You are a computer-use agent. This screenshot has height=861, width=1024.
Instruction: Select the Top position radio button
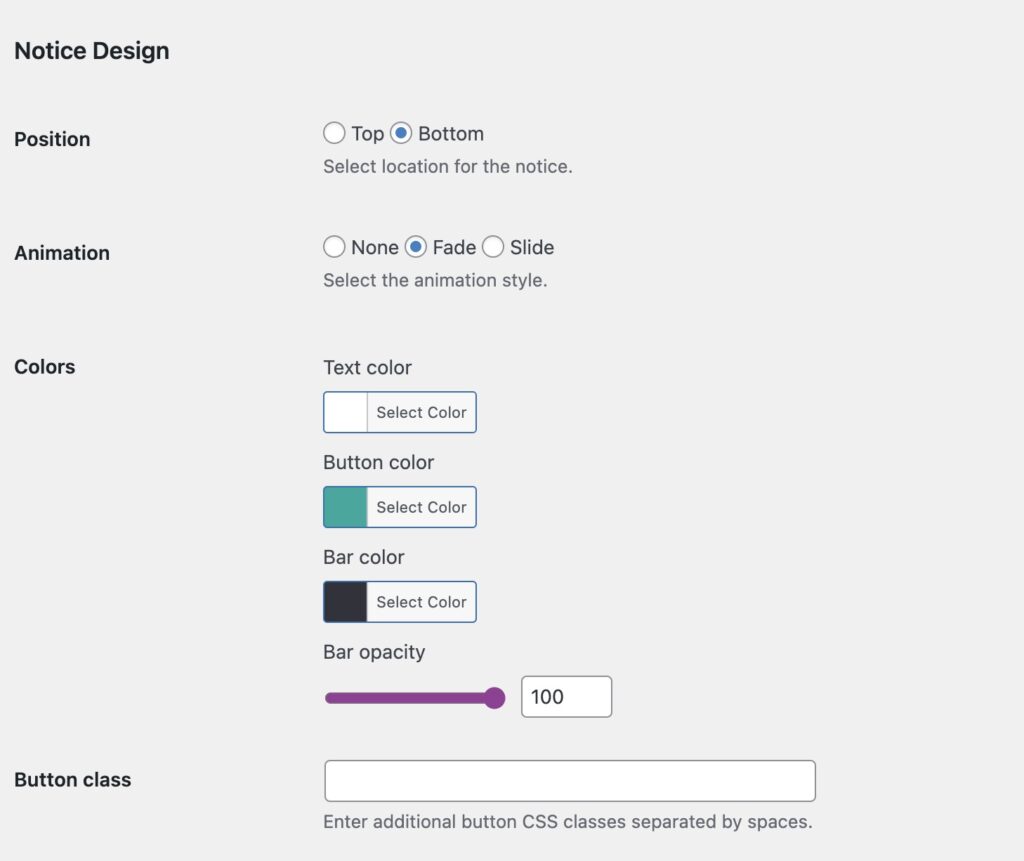coord(334,133)
